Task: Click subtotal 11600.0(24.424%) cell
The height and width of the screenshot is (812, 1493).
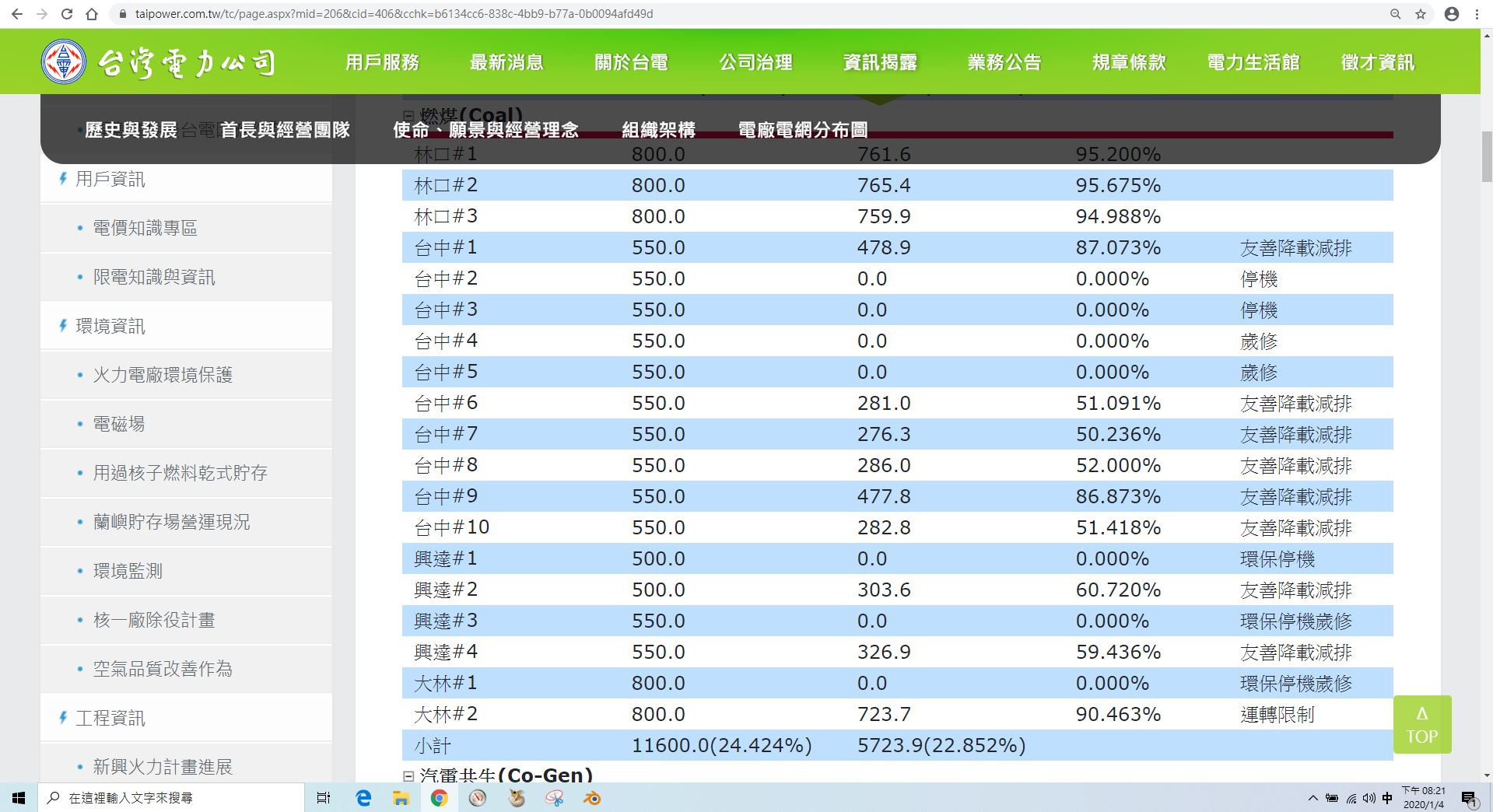Action: [721, 745]
